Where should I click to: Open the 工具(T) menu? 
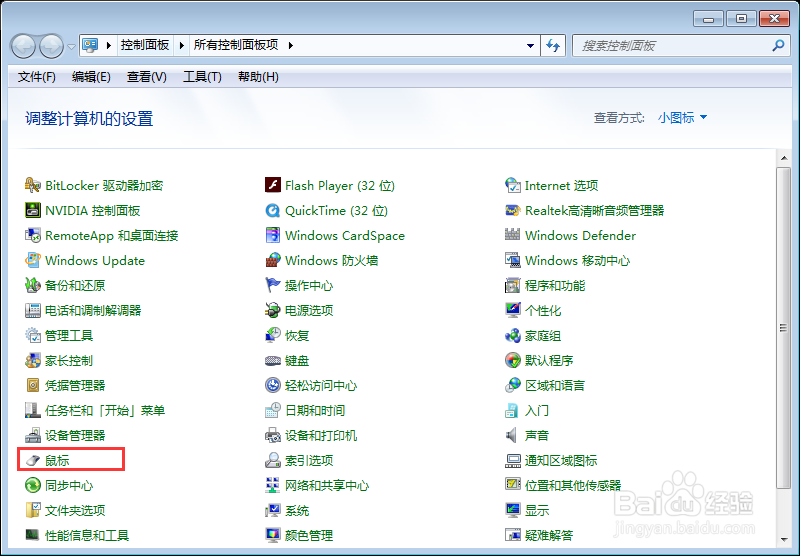203,77
